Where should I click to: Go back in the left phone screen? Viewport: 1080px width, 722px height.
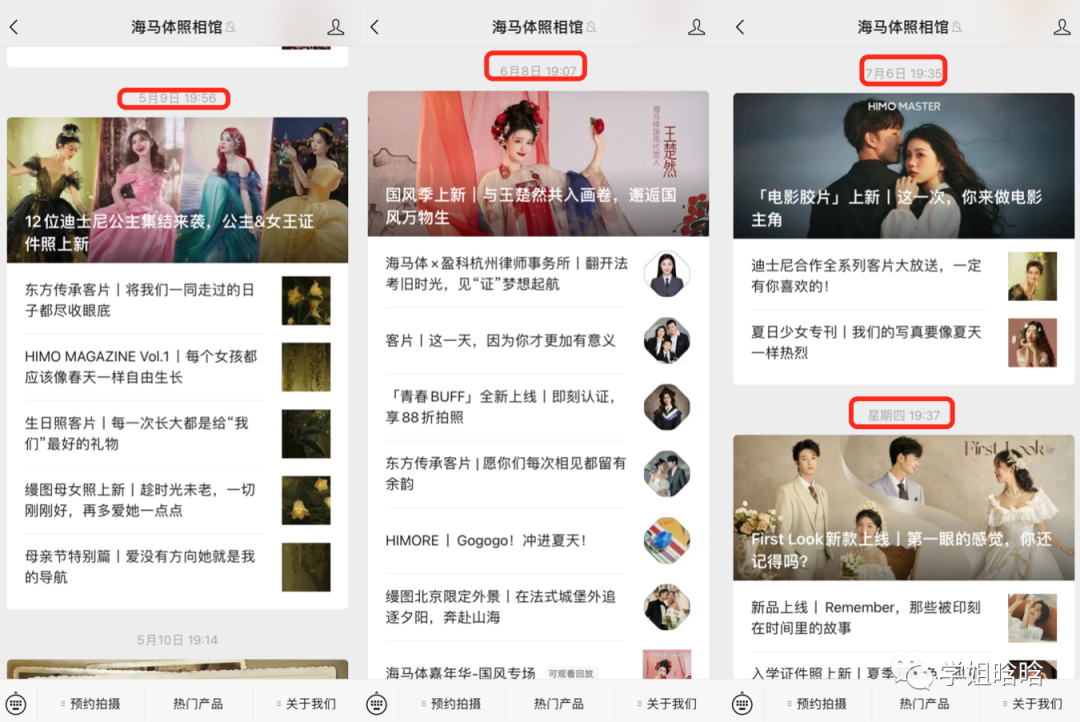click(14, 27)
